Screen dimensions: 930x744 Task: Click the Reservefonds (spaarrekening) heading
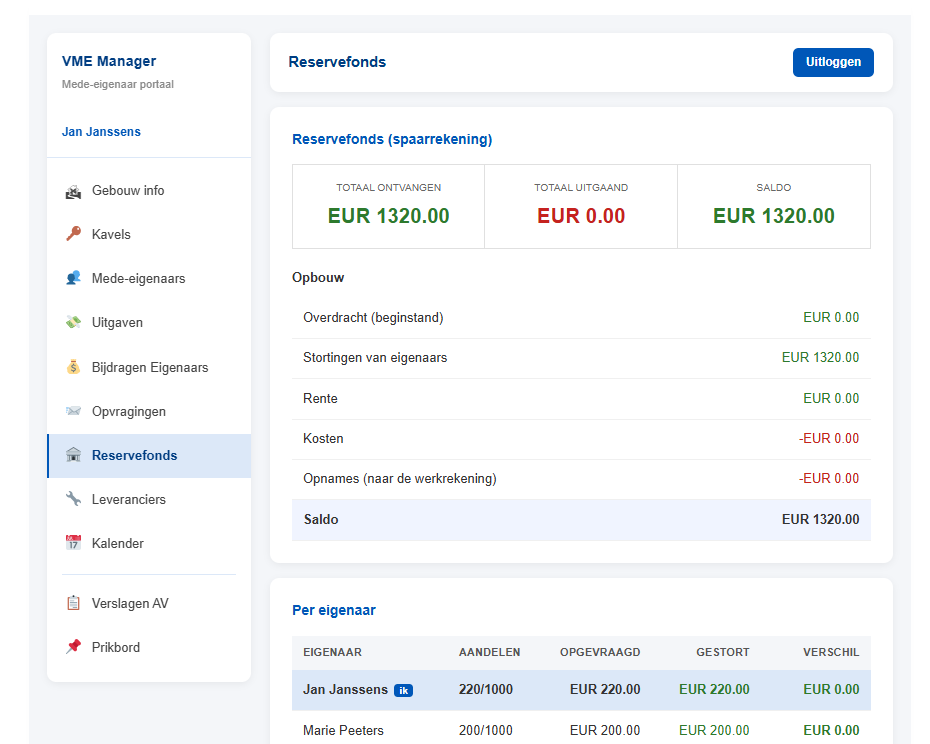[x=392, y=139]
